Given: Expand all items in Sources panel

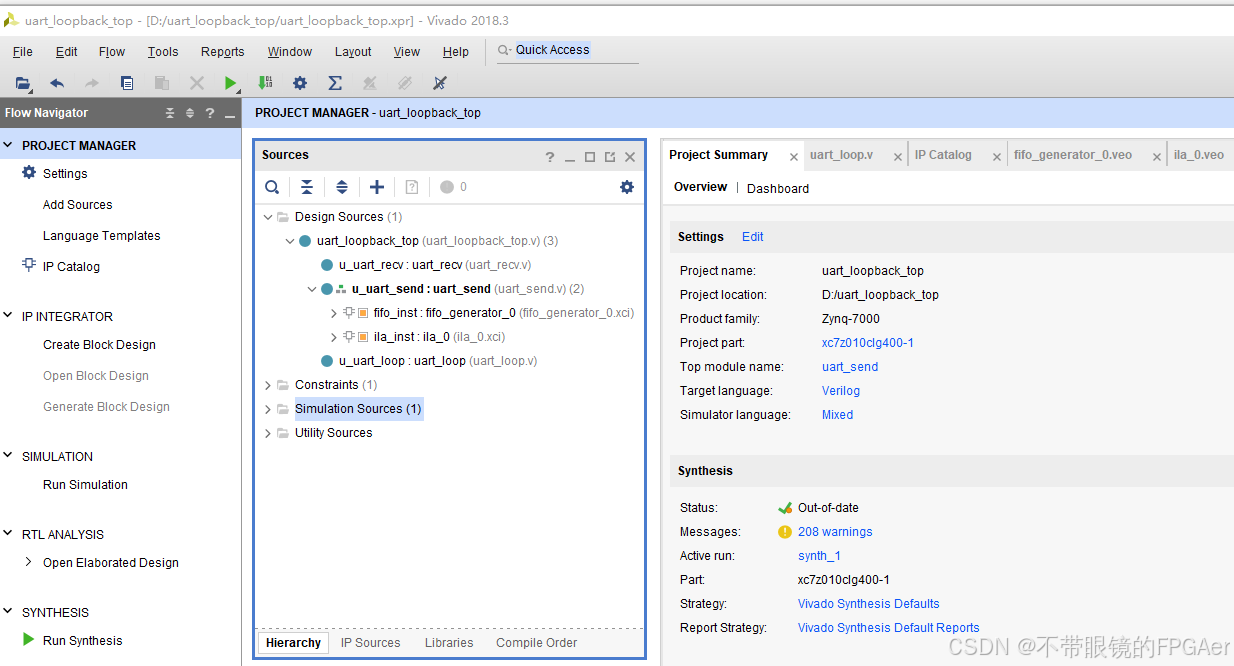Looking at the screenshot, I should (x=342, y=187).
